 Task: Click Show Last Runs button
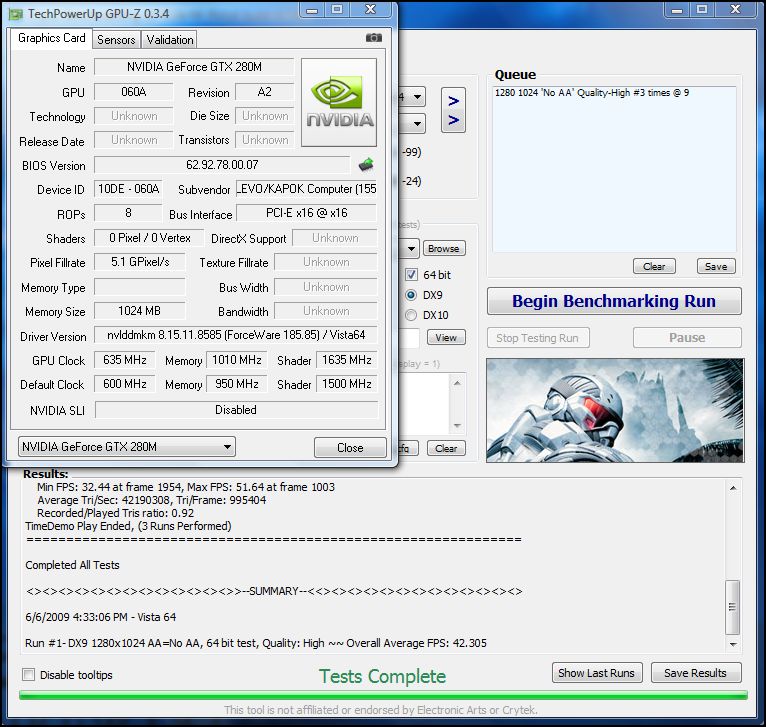pos(597,673)
